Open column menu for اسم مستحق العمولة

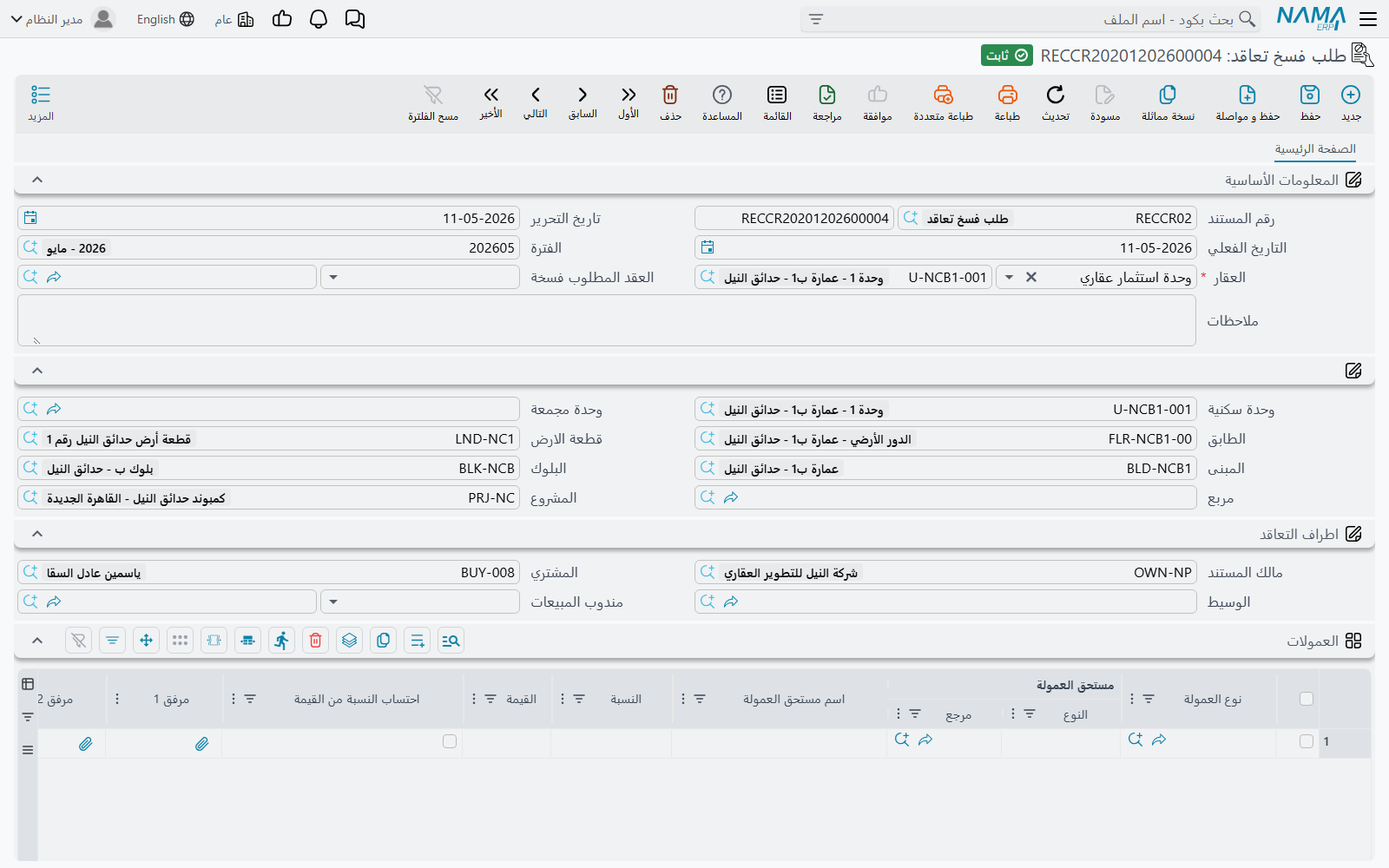tap(682, 699)
